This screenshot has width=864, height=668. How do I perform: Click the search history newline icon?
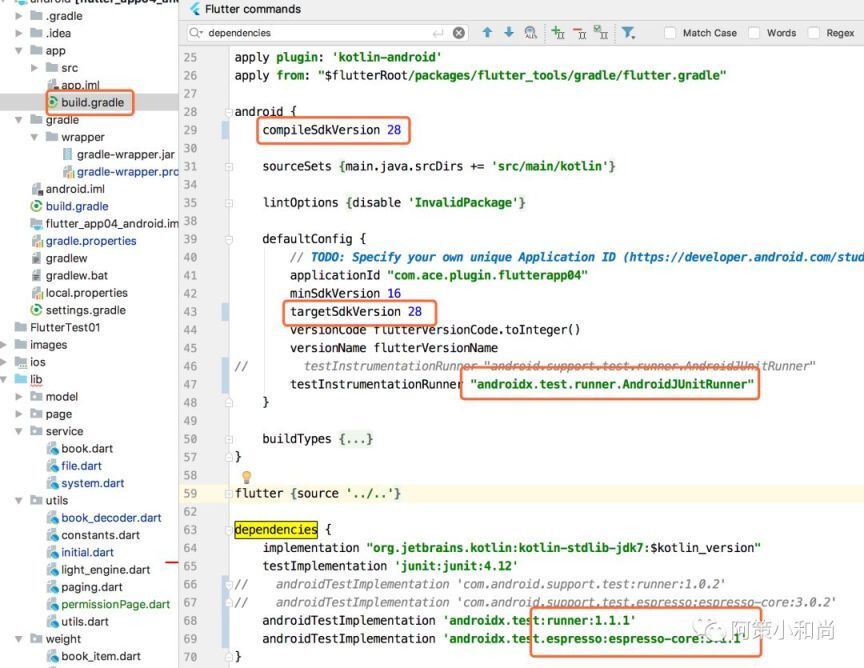(438, 33)
